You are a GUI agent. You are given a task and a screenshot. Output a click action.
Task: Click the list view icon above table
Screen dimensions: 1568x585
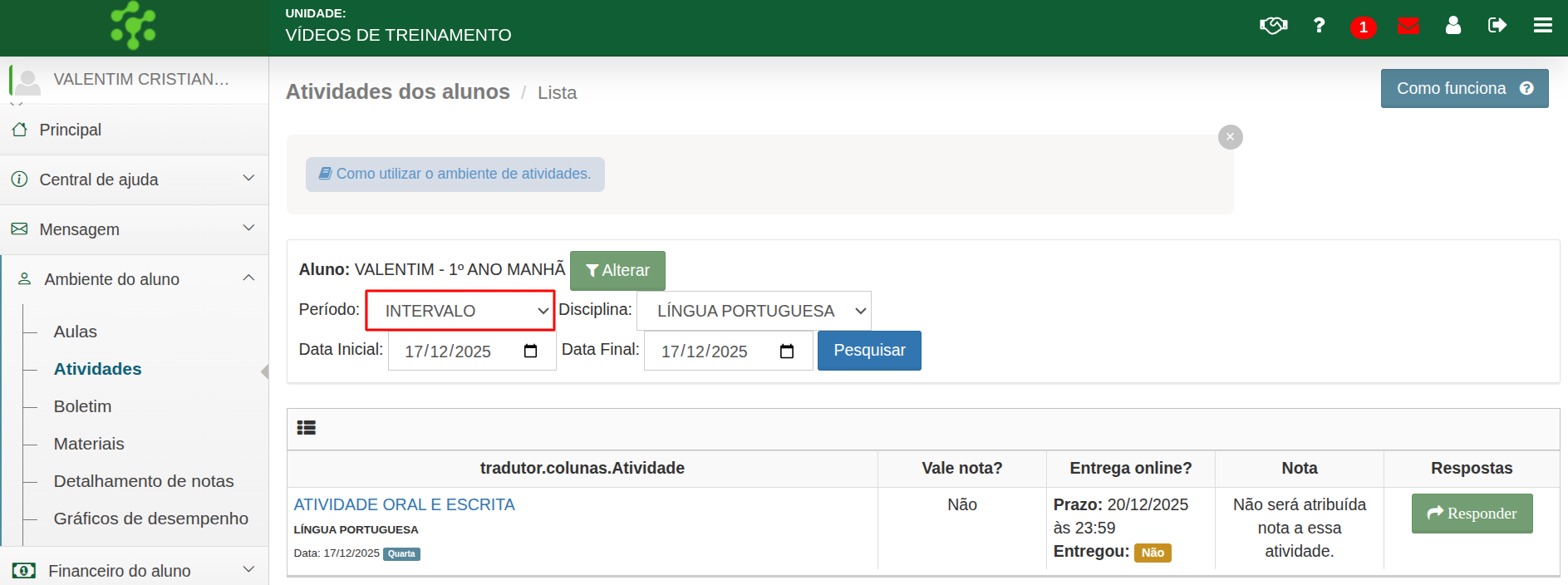pyautogui.click(x=307, y=428)
